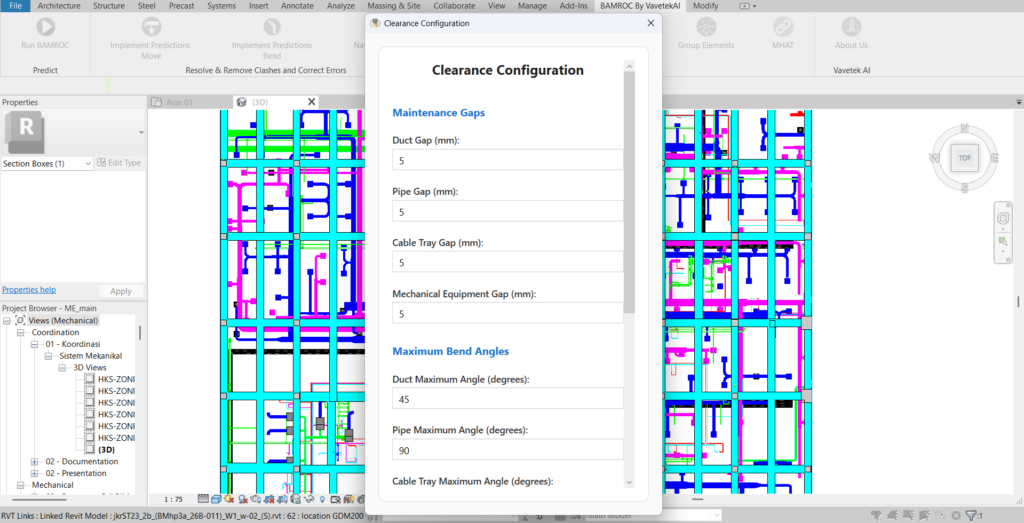Click the W compass label on ViewCube
The width and height of the screenshot is (1024, 523).
click(x=935, y=158)
